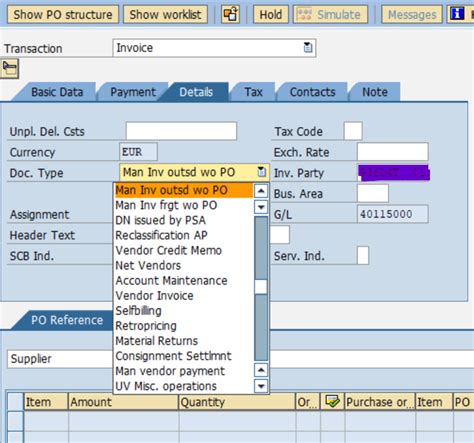Image resolution: width=474 pixels, height=443 pixels.
Task: Click the dropdown list's bottom scroll down arrow
Action: click(x=261, y=386)
